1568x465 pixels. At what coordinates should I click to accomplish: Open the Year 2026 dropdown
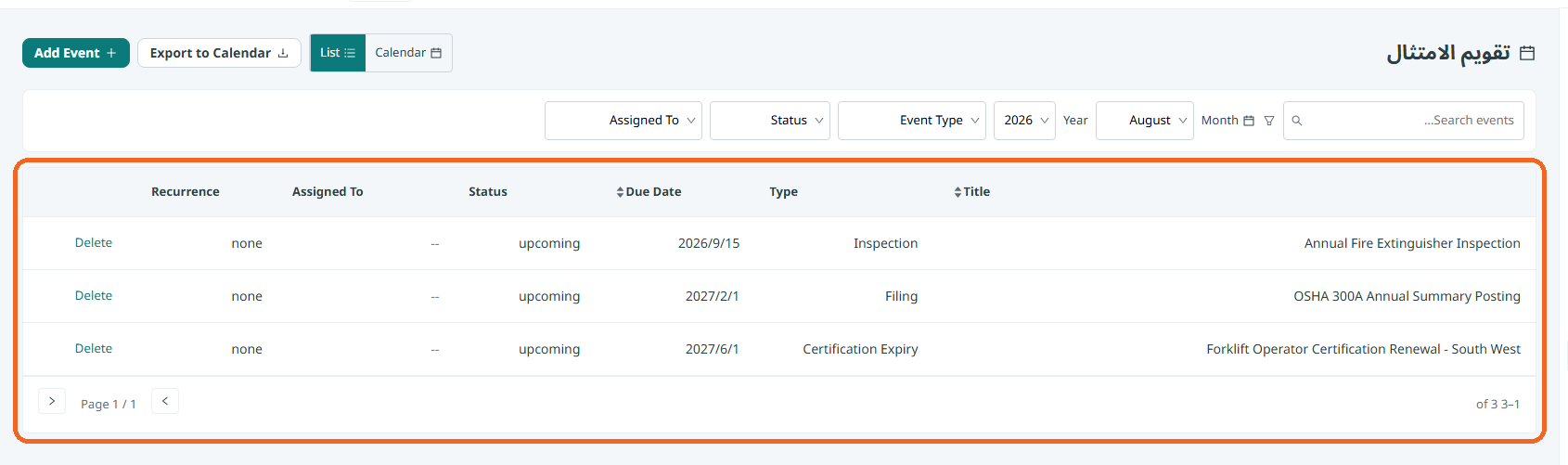point(1024,121)
